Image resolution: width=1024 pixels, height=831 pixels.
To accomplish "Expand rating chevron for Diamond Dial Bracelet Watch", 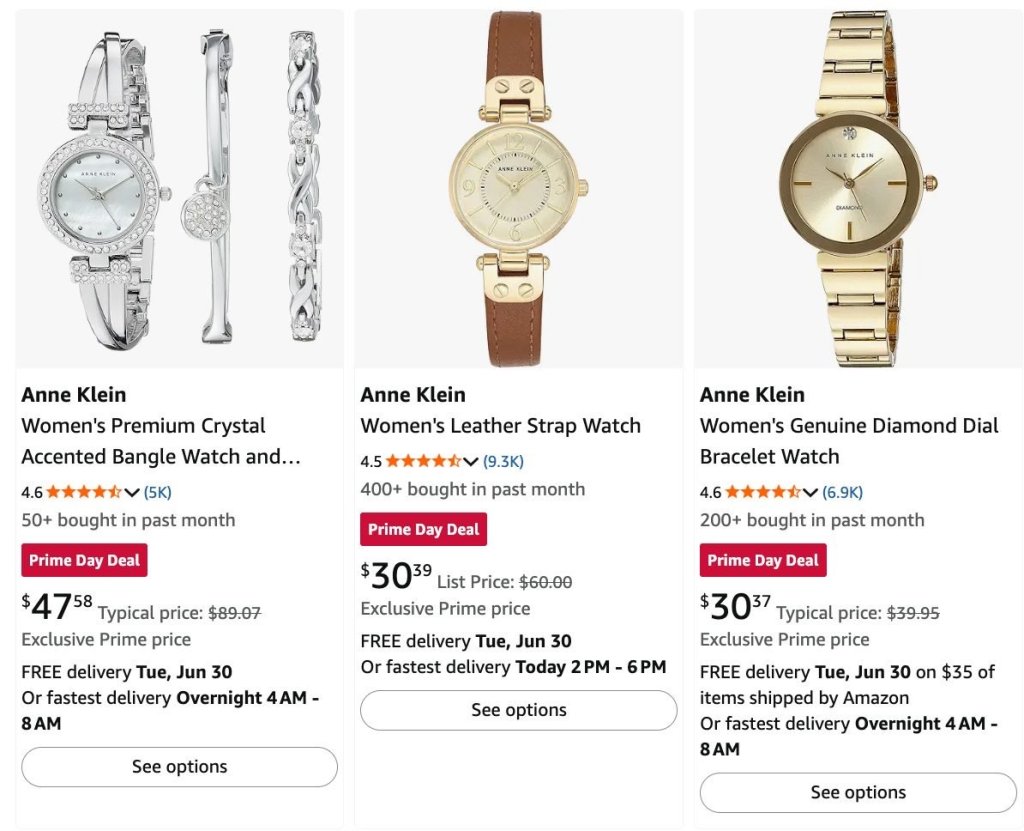I will [810, 492].
